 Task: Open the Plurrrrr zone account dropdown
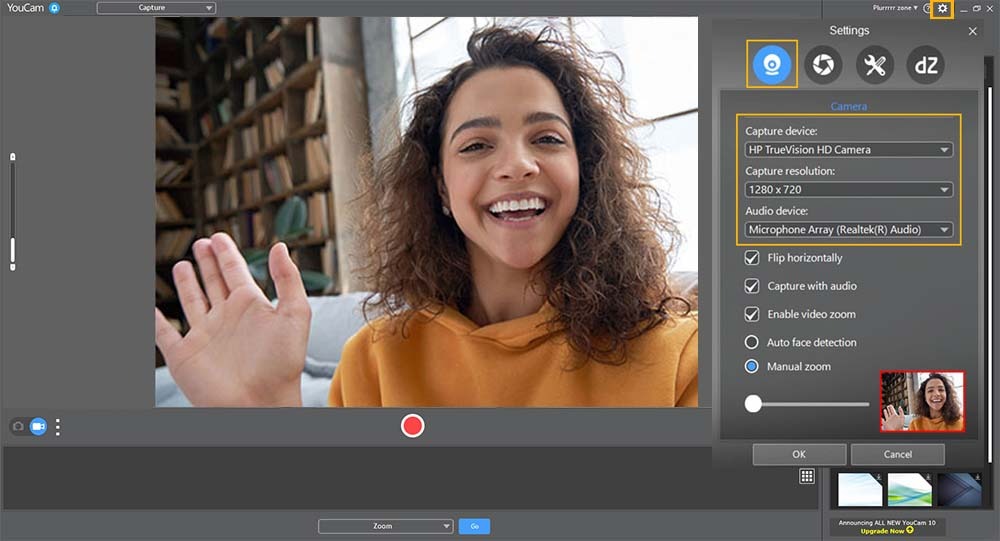895,8
